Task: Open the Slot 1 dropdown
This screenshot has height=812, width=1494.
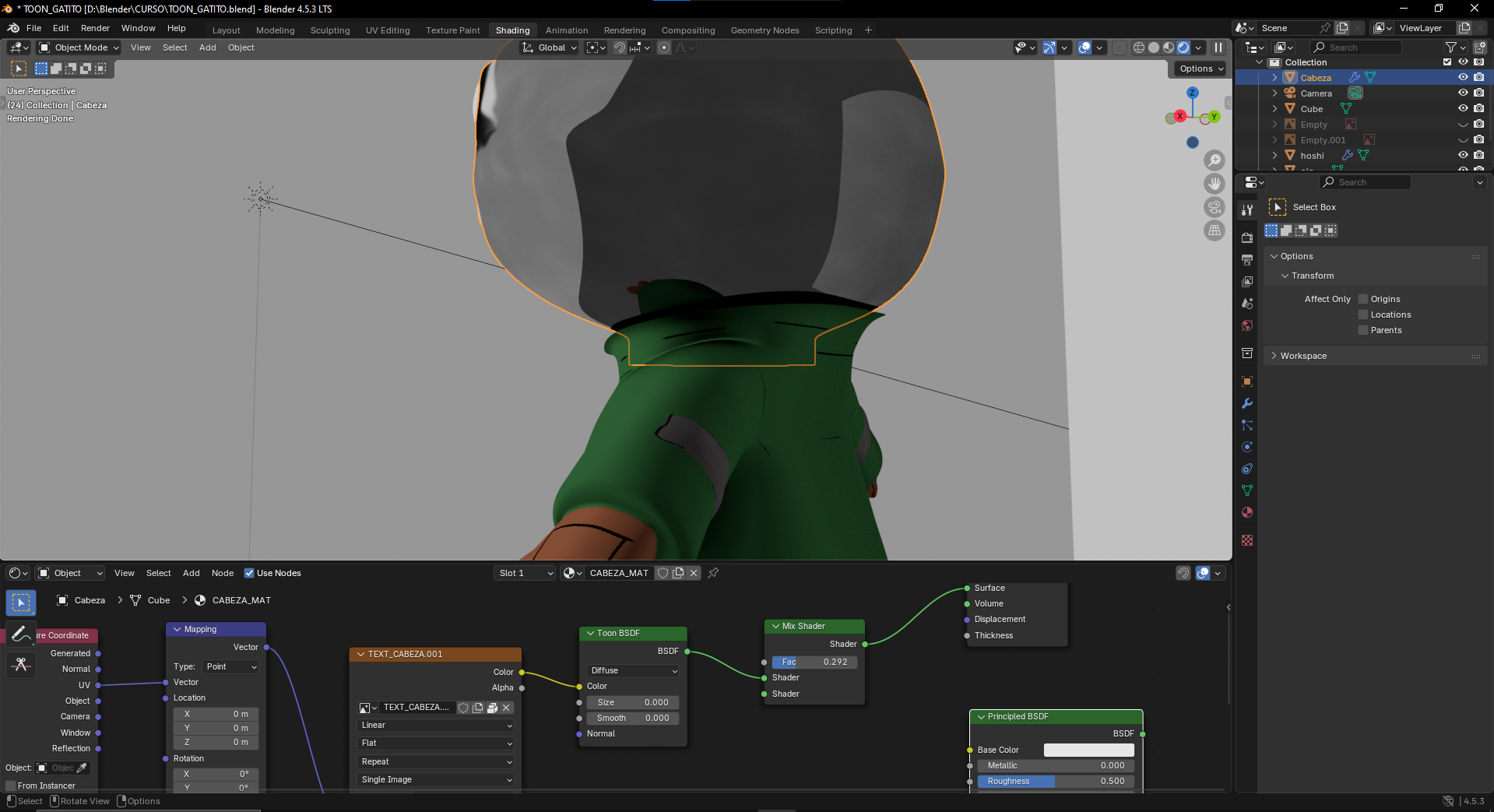Action: [526, 573]
